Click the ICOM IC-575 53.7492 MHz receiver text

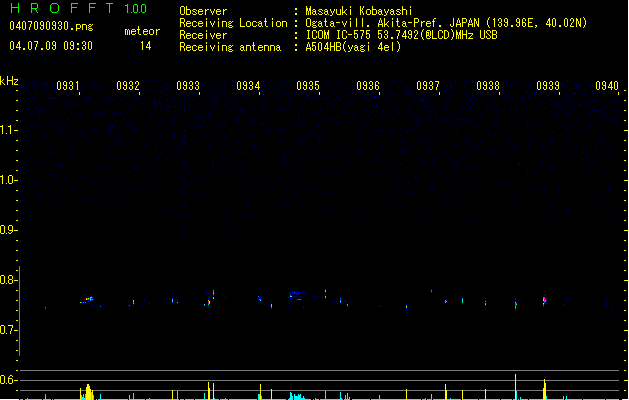[402, 35]
